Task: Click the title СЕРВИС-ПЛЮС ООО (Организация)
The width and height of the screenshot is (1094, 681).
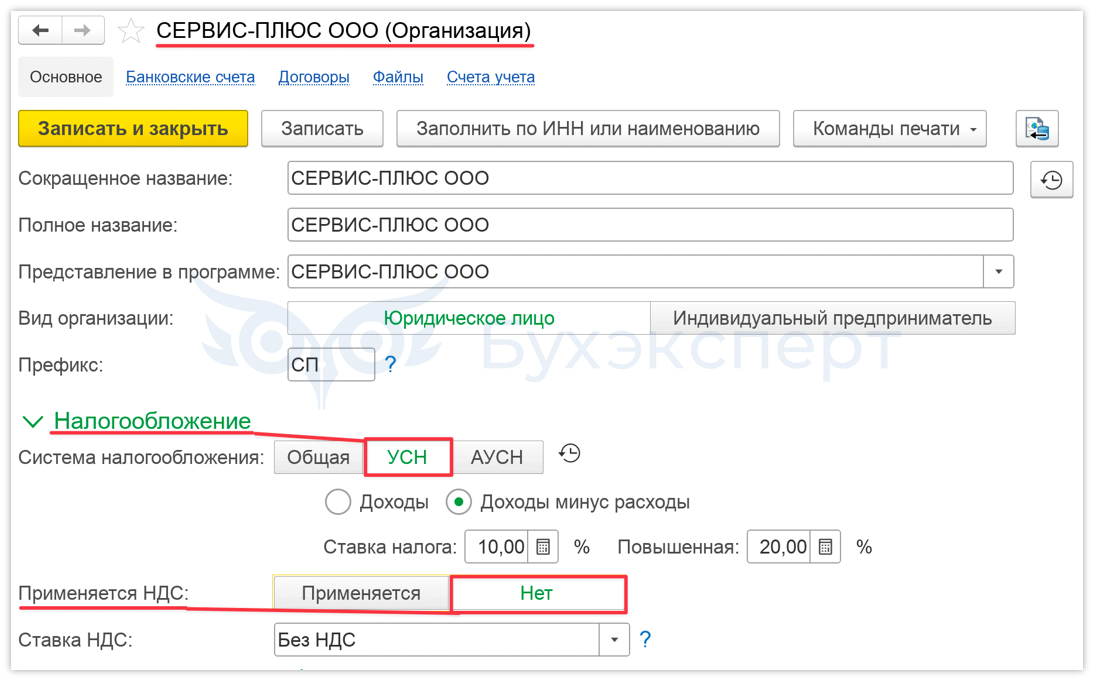Action: coord(343,31)
